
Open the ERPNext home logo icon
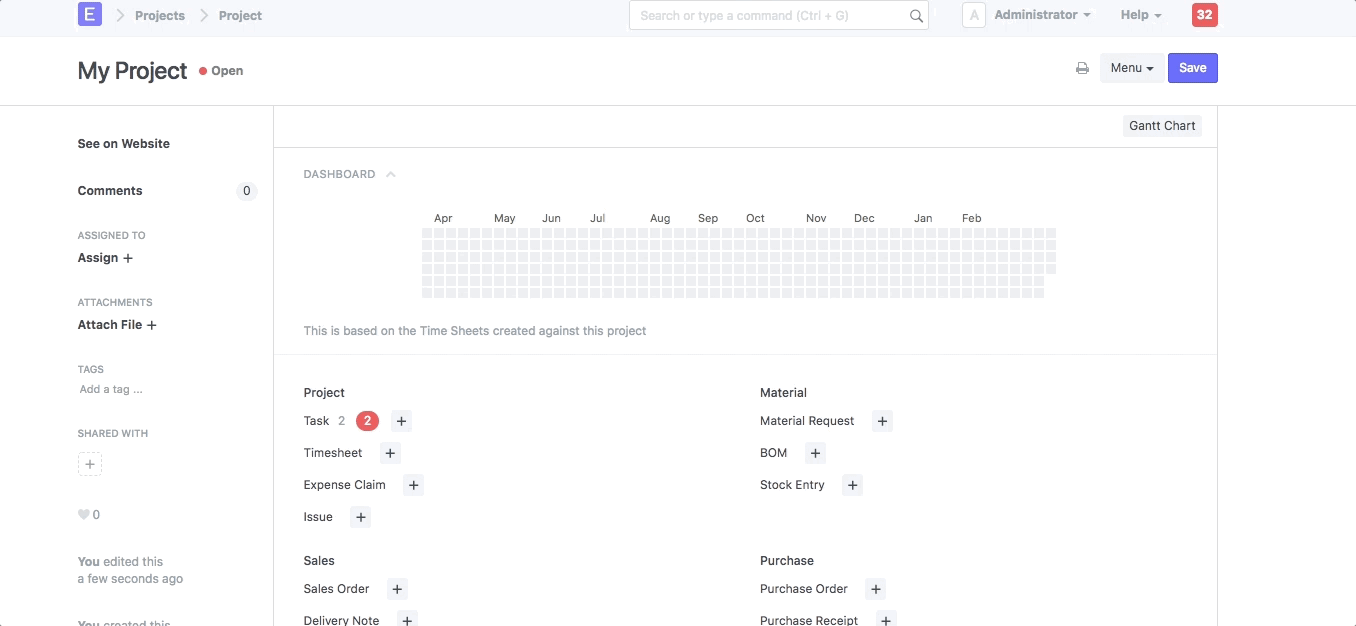pos(90,14)
